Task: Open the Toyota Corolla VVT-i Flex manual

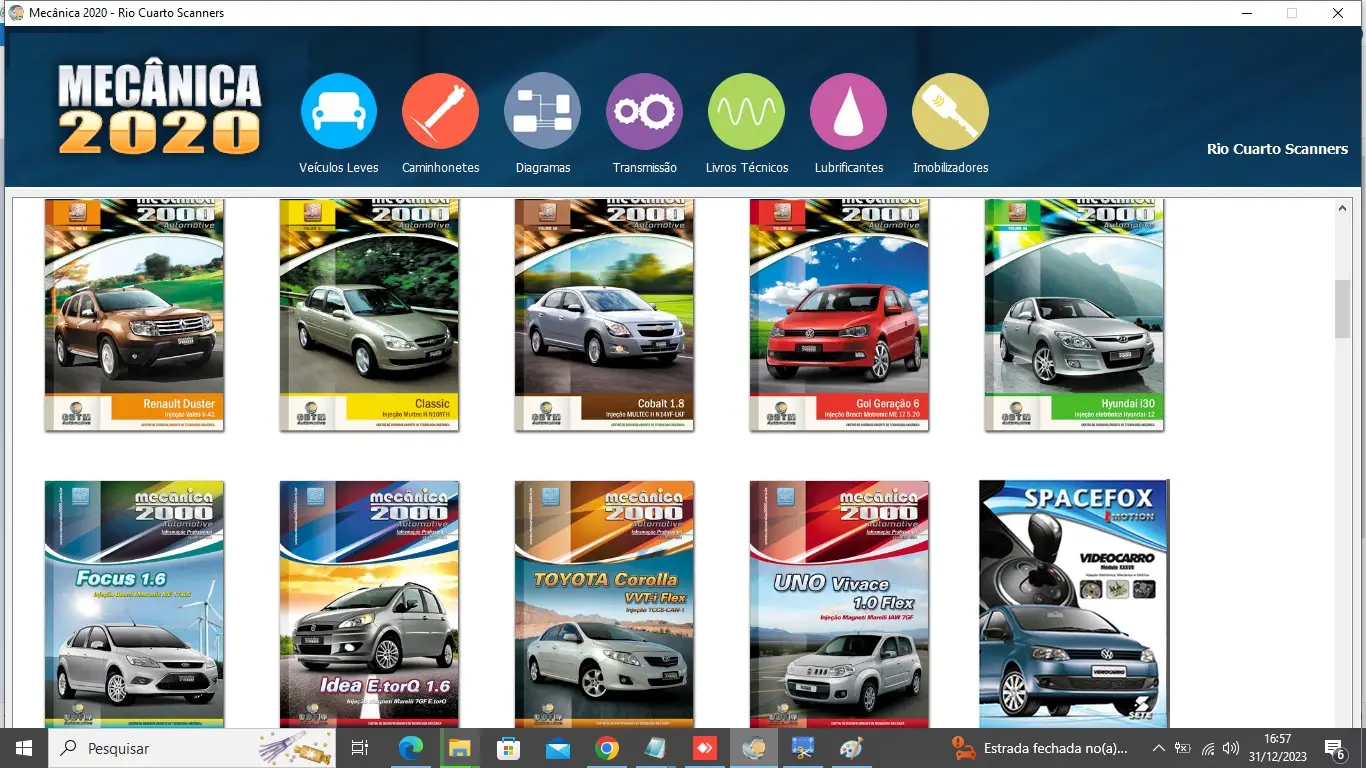Action: click(604, 603)
